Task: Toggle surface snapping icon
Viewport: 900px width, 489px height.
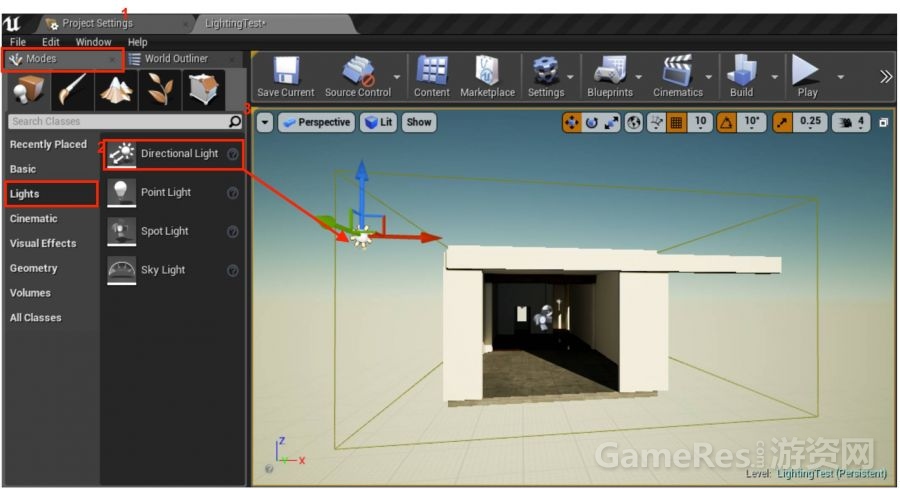Action: tap(656, 122)
